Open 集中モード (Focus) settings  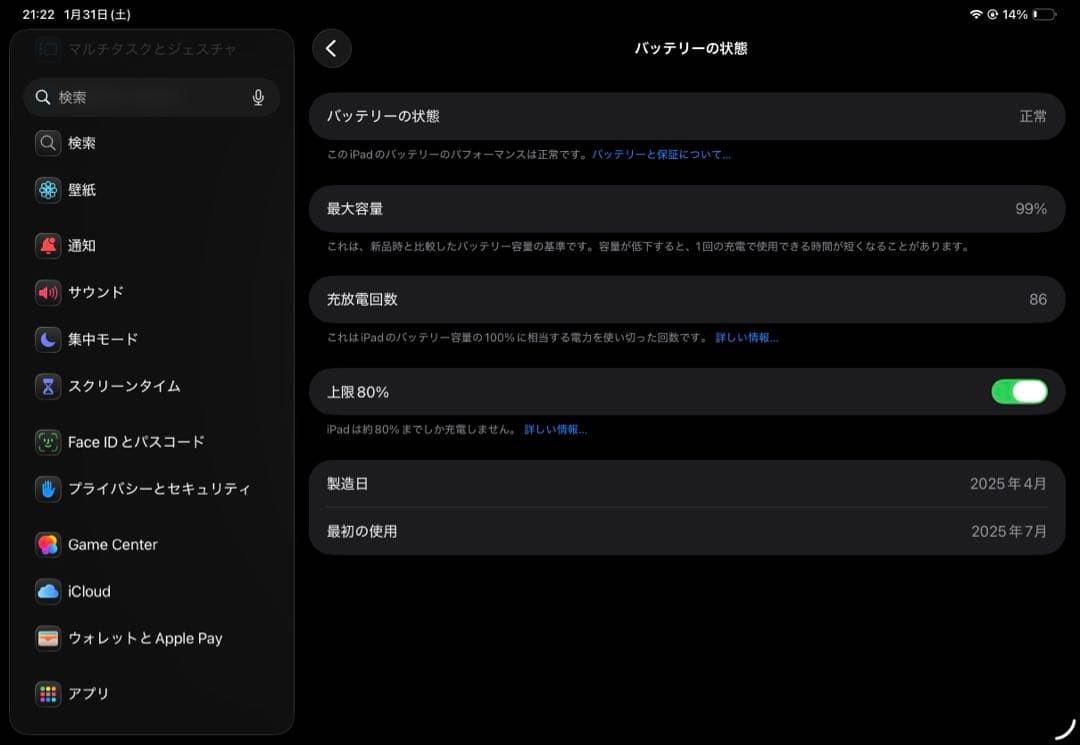48,339
